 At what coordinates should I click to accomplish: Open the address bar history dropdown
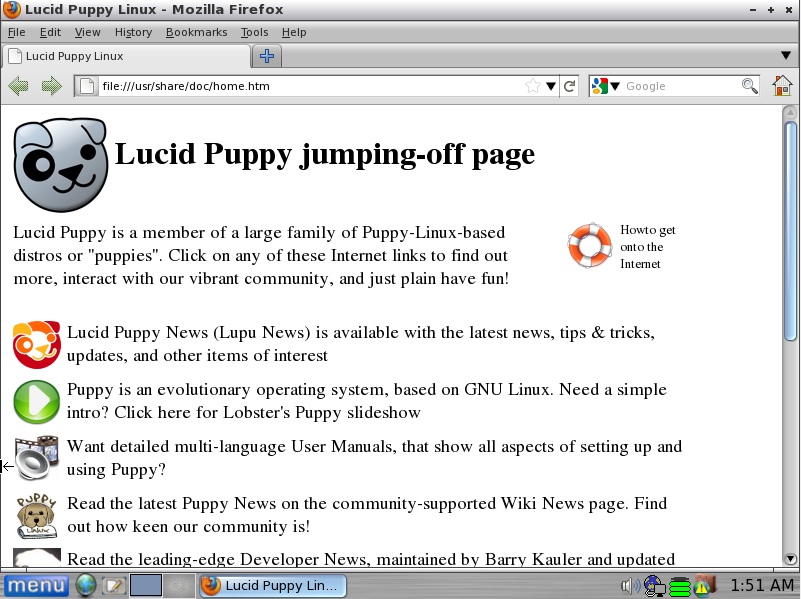tap(551, 86)
